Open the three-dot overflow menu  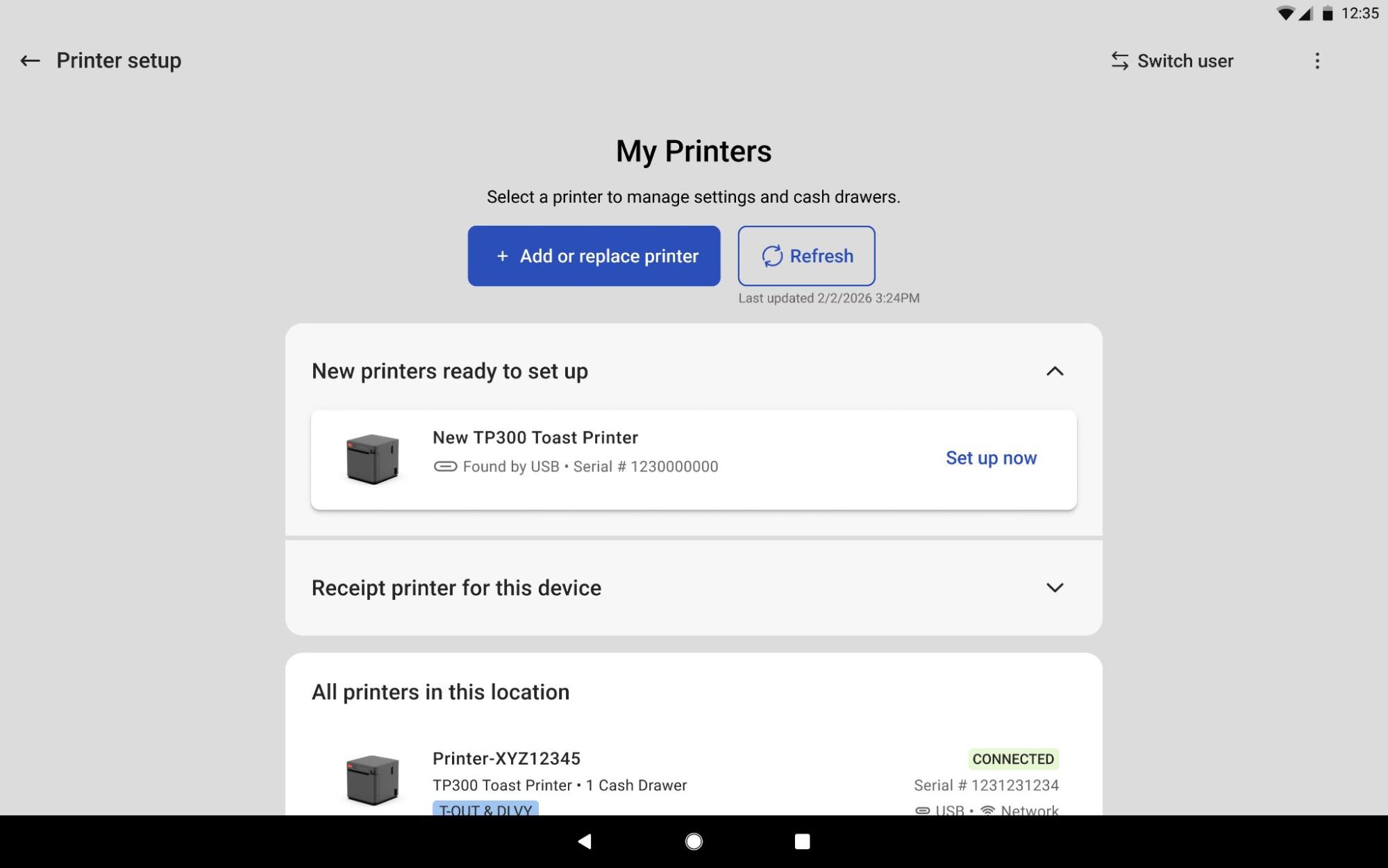(1316, 61)
